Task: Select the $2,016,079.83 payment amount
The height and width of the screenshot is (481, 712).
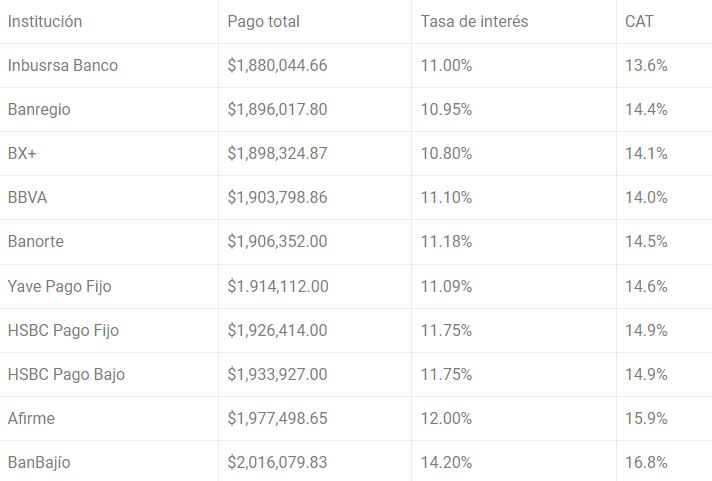Action: click(277, 462)
